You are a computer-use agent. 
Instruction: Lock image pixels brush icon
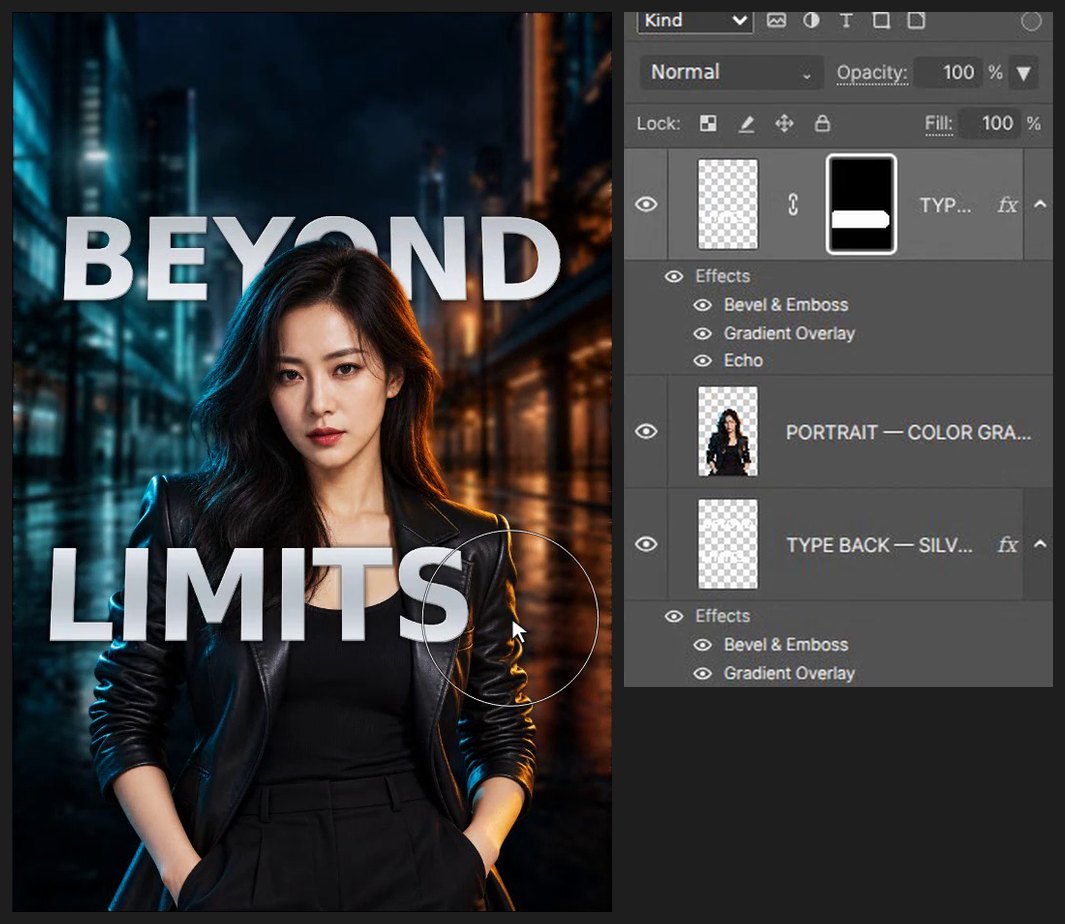(746, 124)
